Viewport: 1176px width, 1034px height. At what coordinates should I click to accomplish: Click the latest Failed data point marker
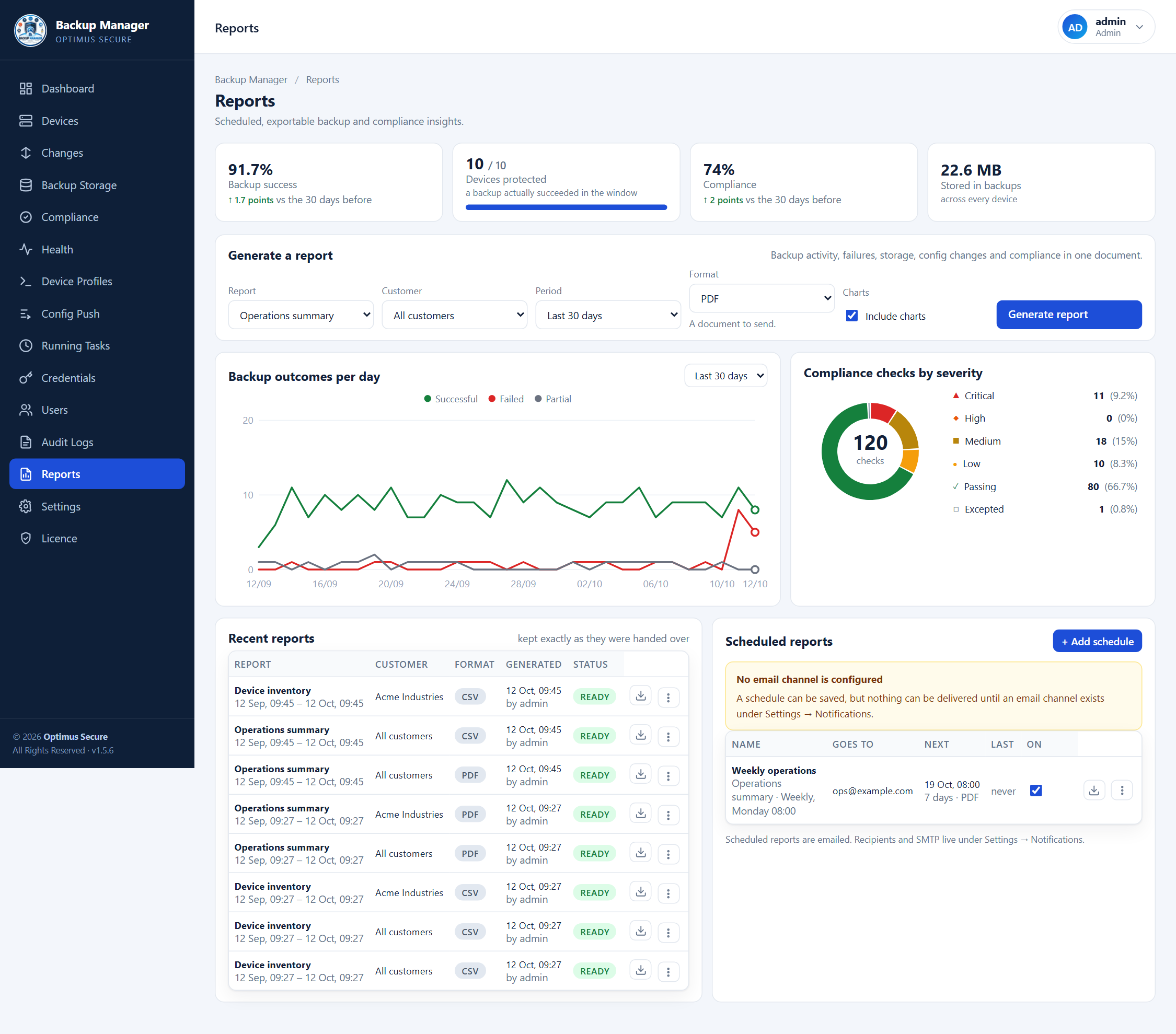(755, 532)
